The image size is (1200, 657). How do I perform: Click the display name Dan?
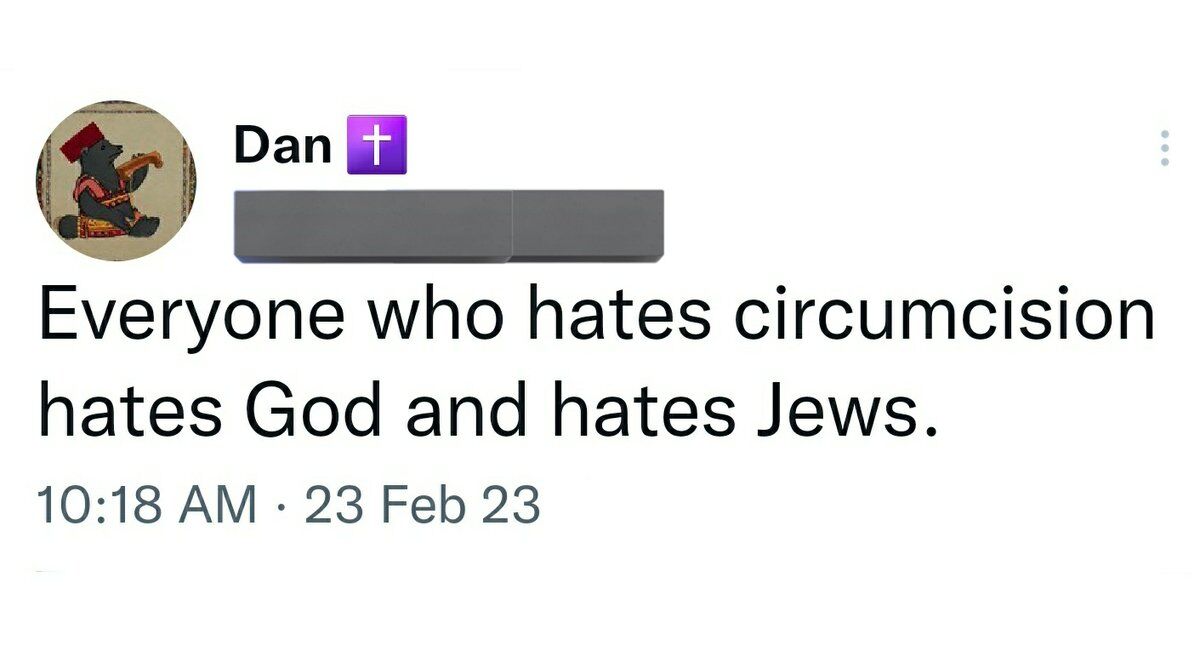coord(282,146)
